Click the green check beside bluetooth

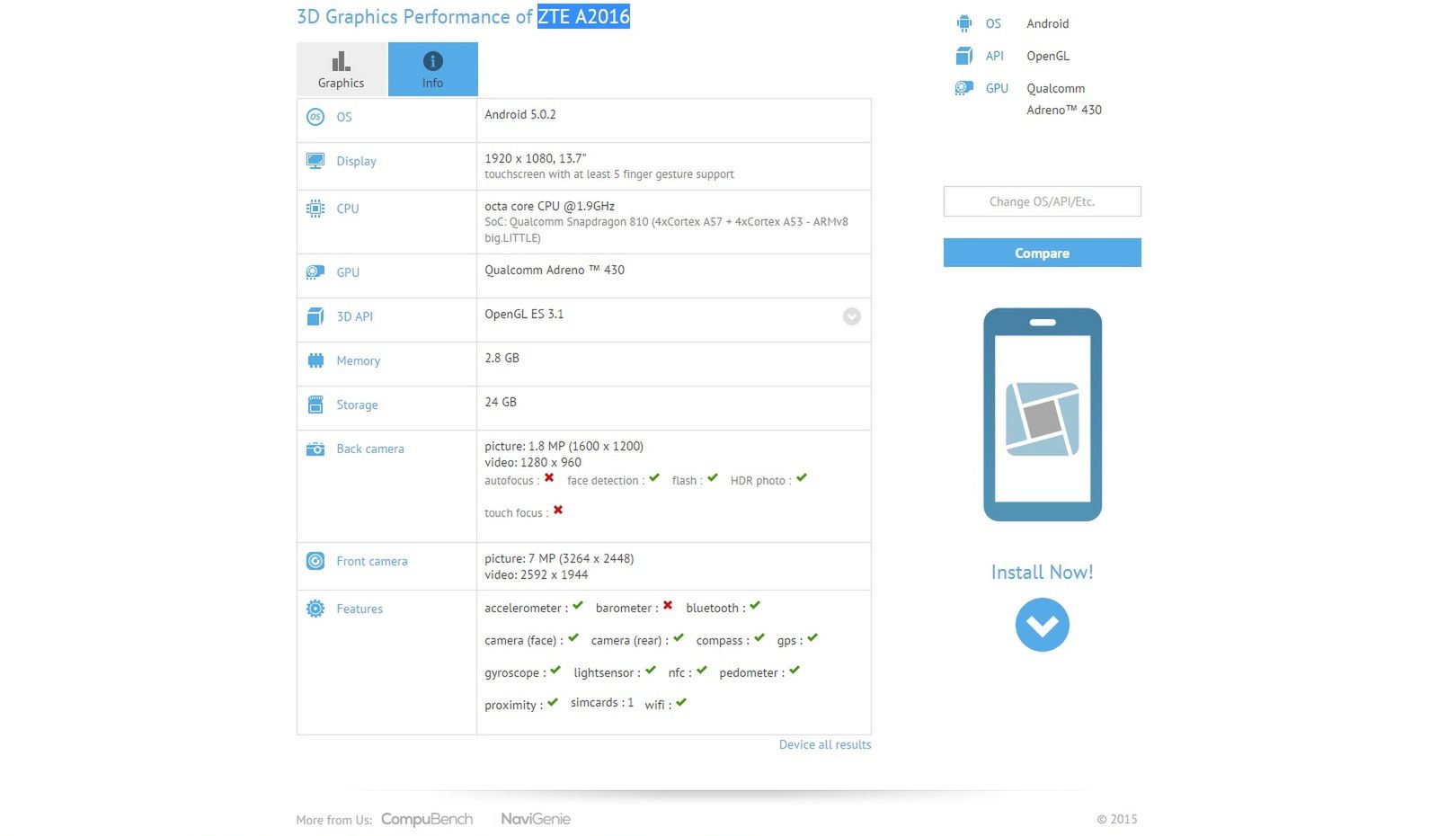[x=755, y=606]
